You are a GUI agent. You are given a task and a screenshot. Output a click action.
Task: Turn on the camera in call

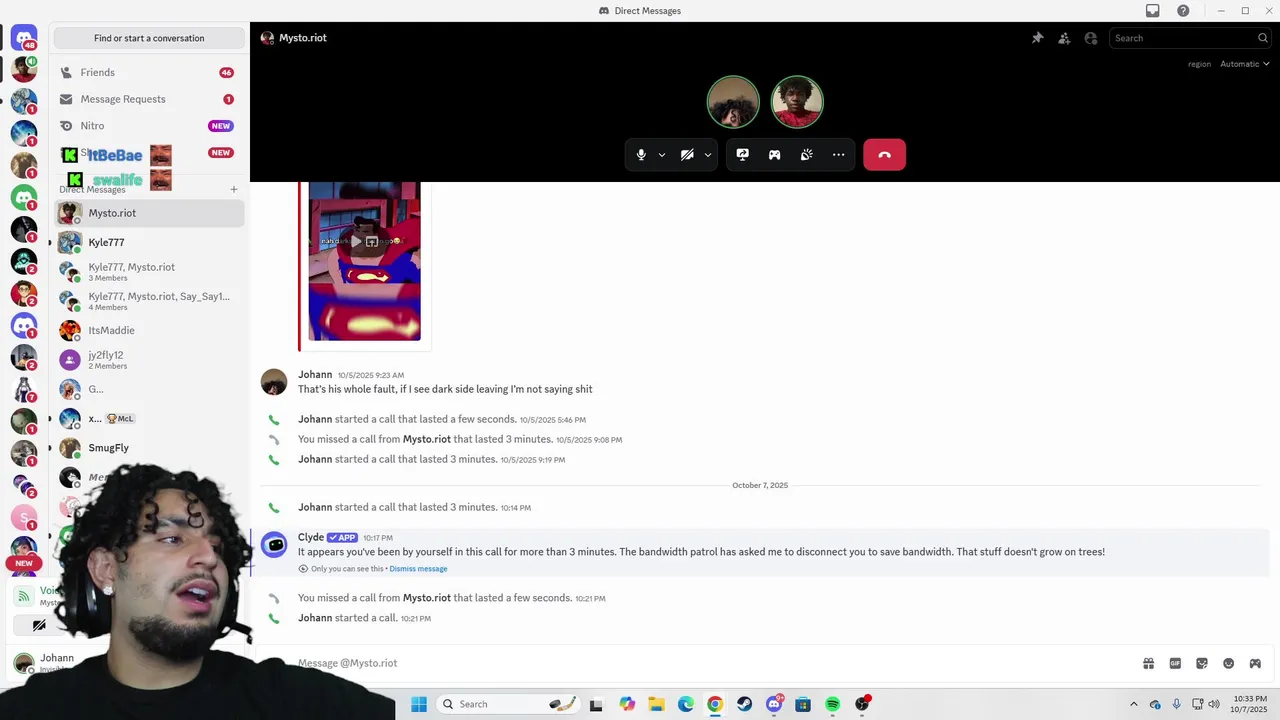(687, 155)
